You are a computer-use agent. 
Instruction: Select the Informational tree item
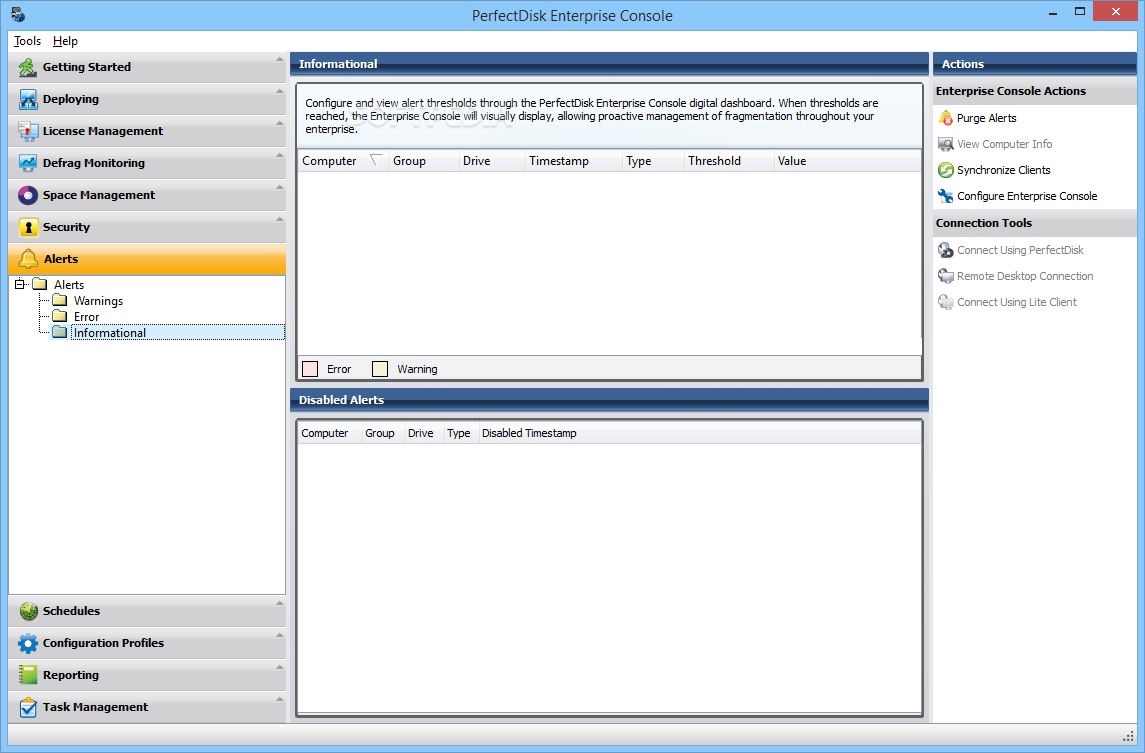click(x=110, y=333)
